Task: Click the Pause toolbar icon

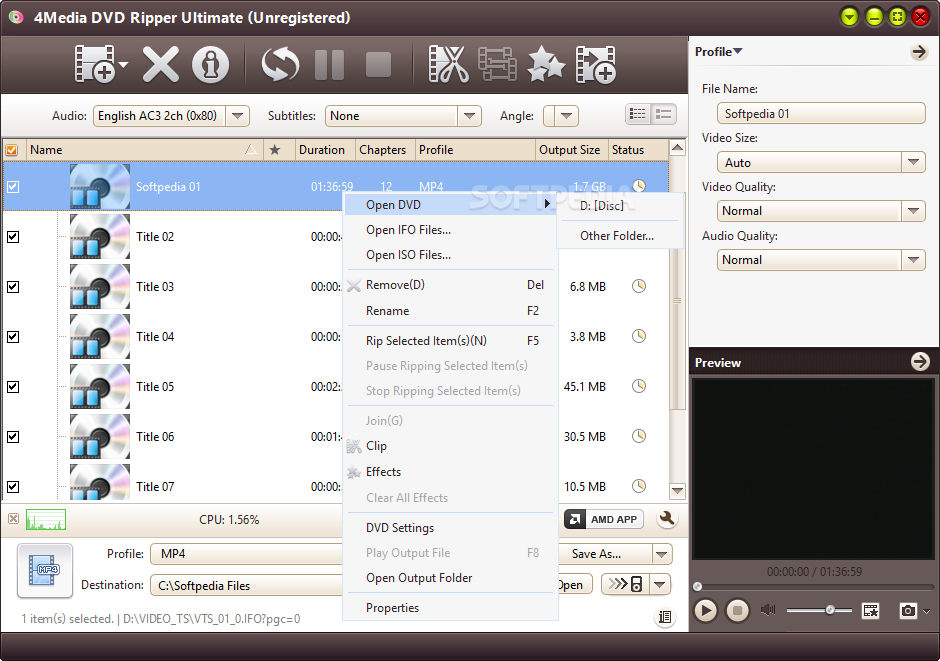Action: click(329, 65)
